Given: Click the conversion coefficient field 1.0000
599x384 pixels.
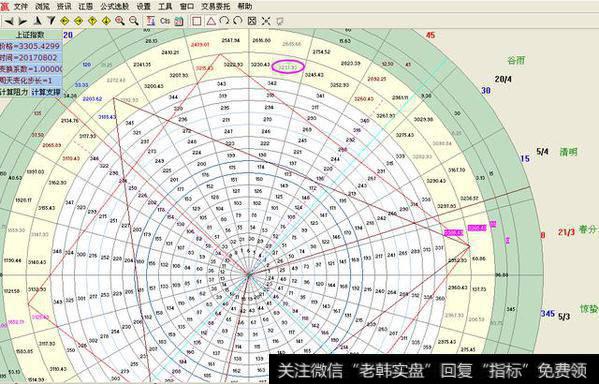Looking at the screenshot, I should click(30, 69).
